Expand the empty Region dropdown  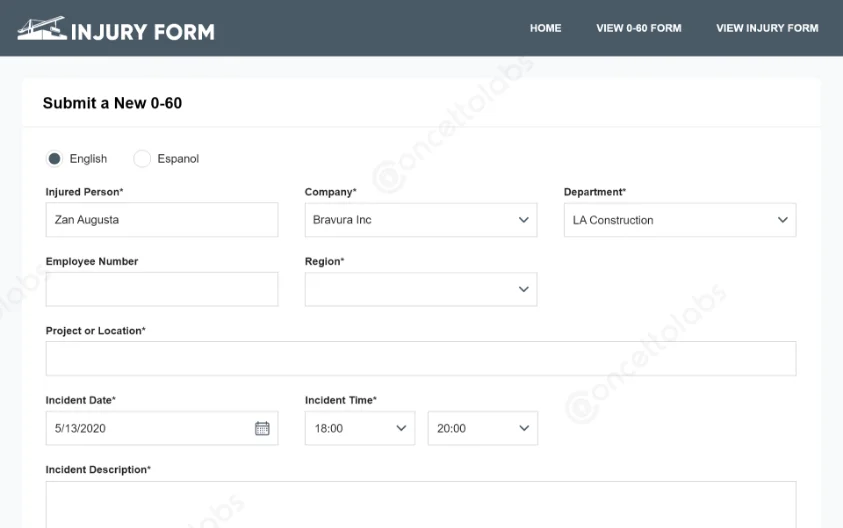(420, 289)
